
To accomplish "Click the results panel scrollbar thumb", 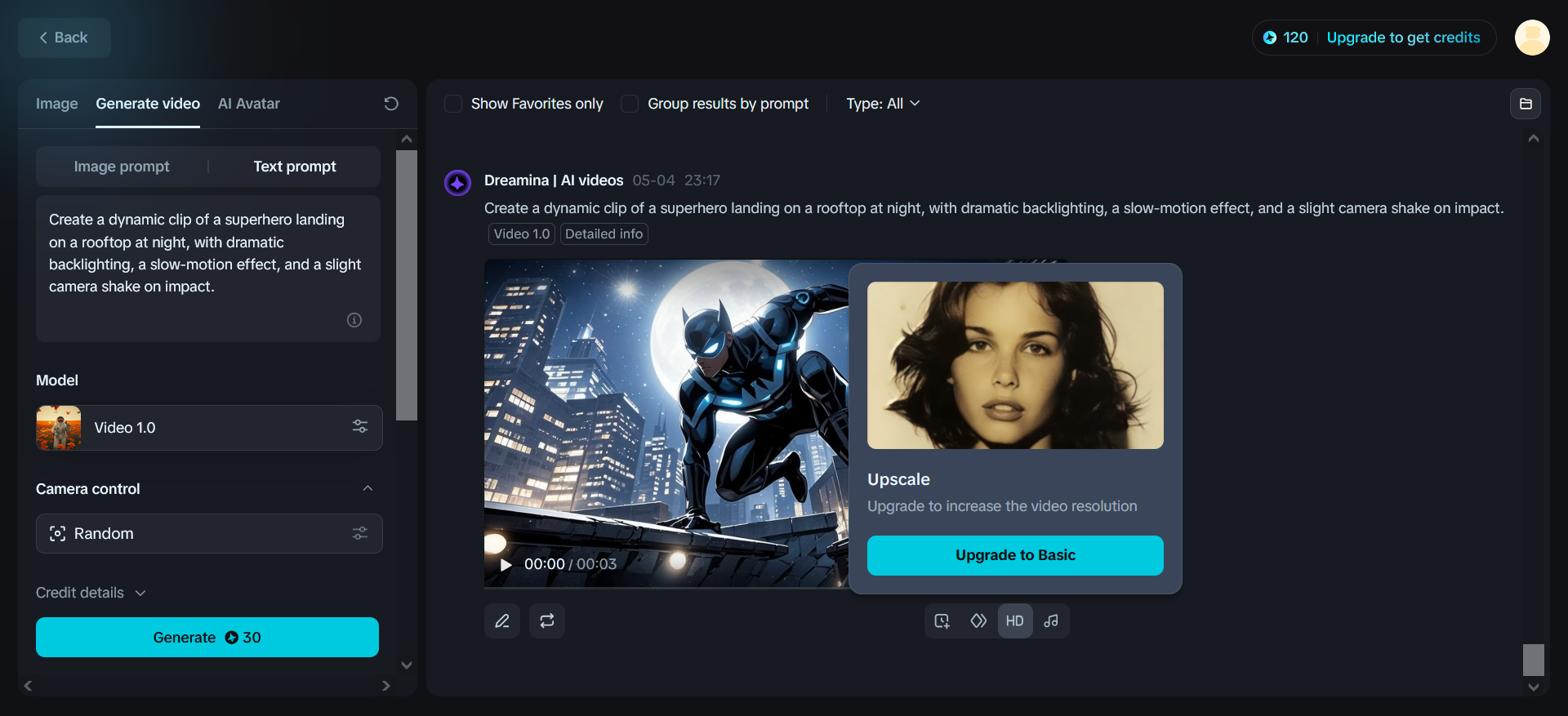I will point(1534,660).
